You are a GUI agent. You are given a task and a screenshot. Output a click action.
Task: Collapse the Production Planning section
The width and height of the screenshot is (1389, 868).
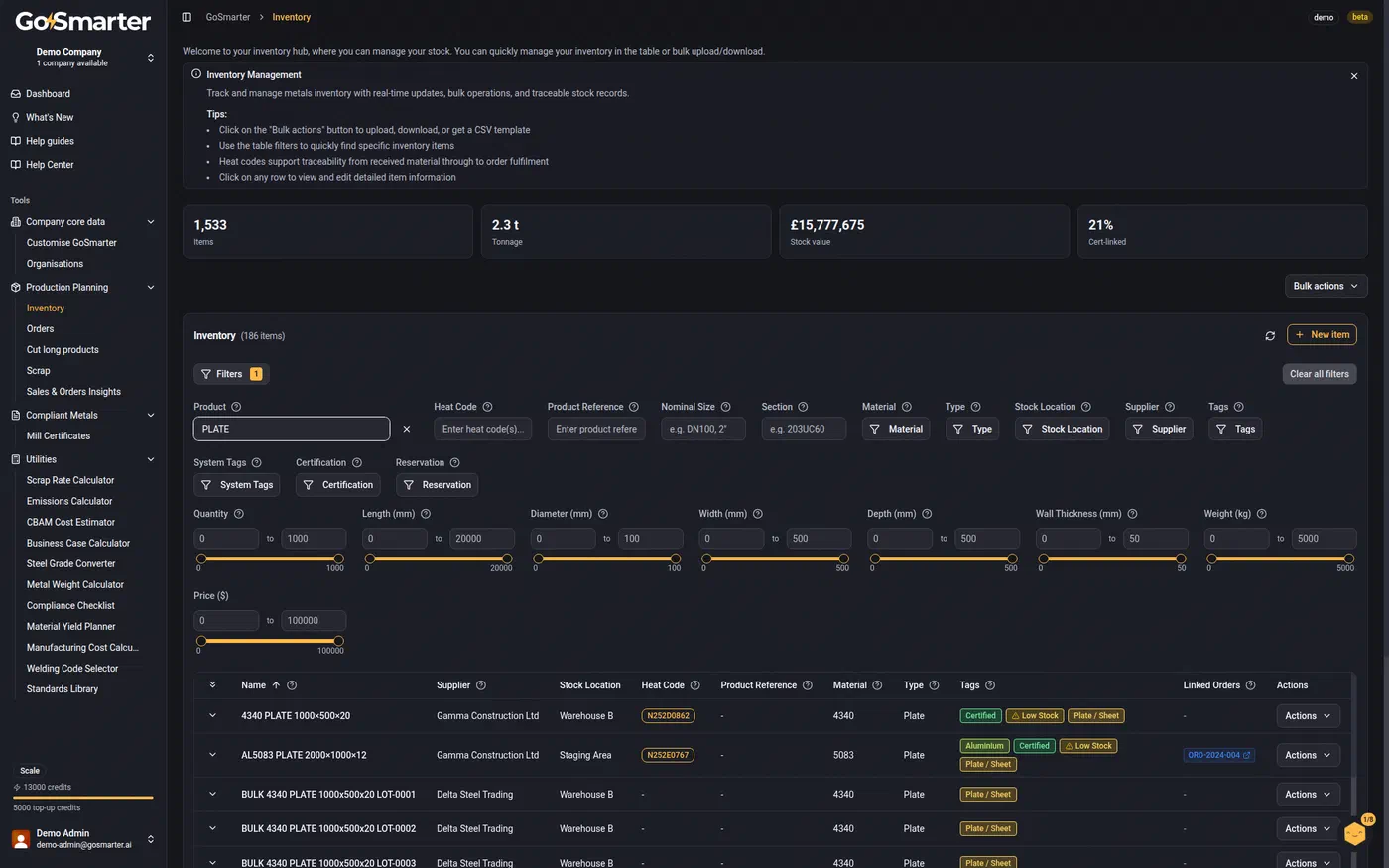151,288
